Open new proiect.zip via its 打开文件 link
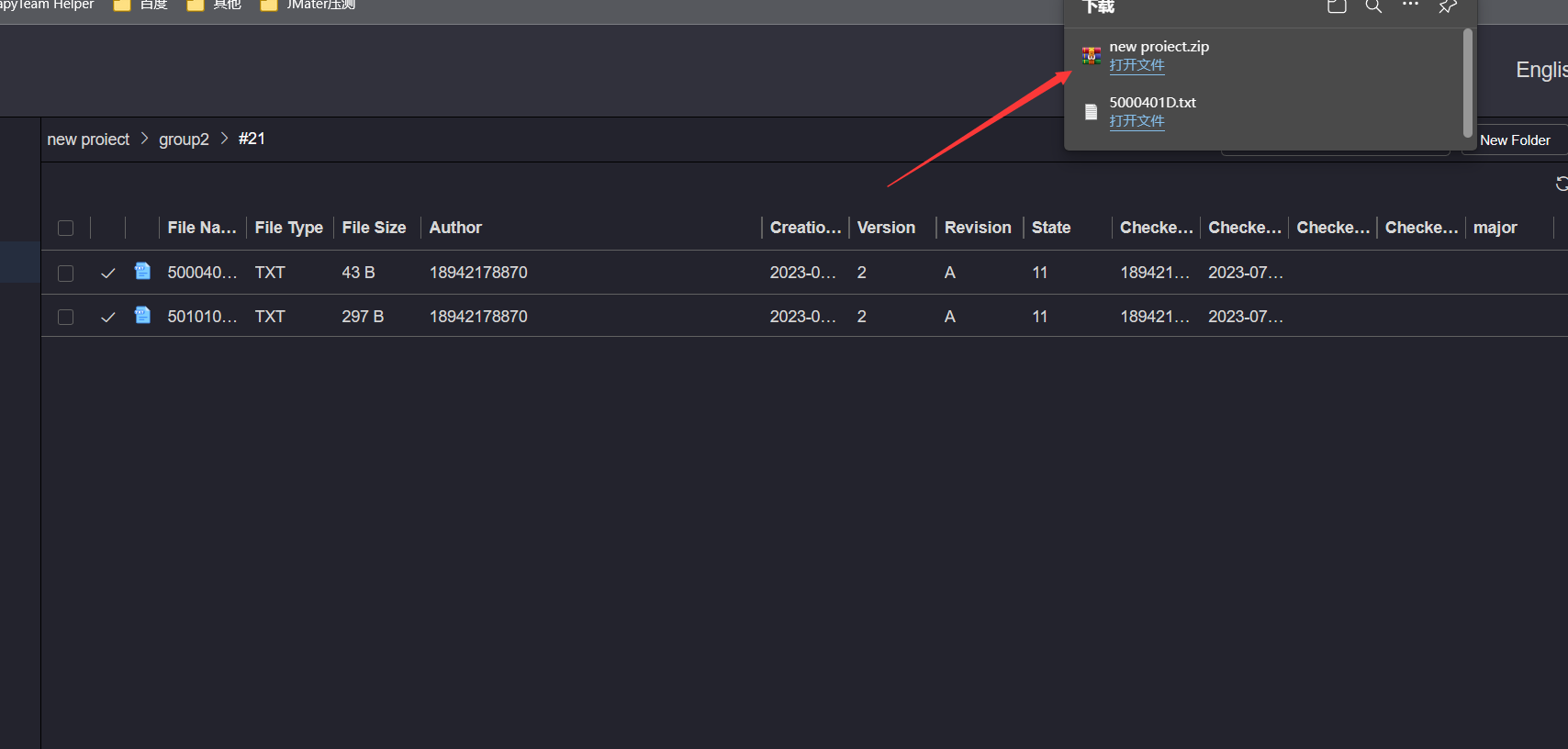The width and height of the screenshot is (1568, 749). point(1137,65)
